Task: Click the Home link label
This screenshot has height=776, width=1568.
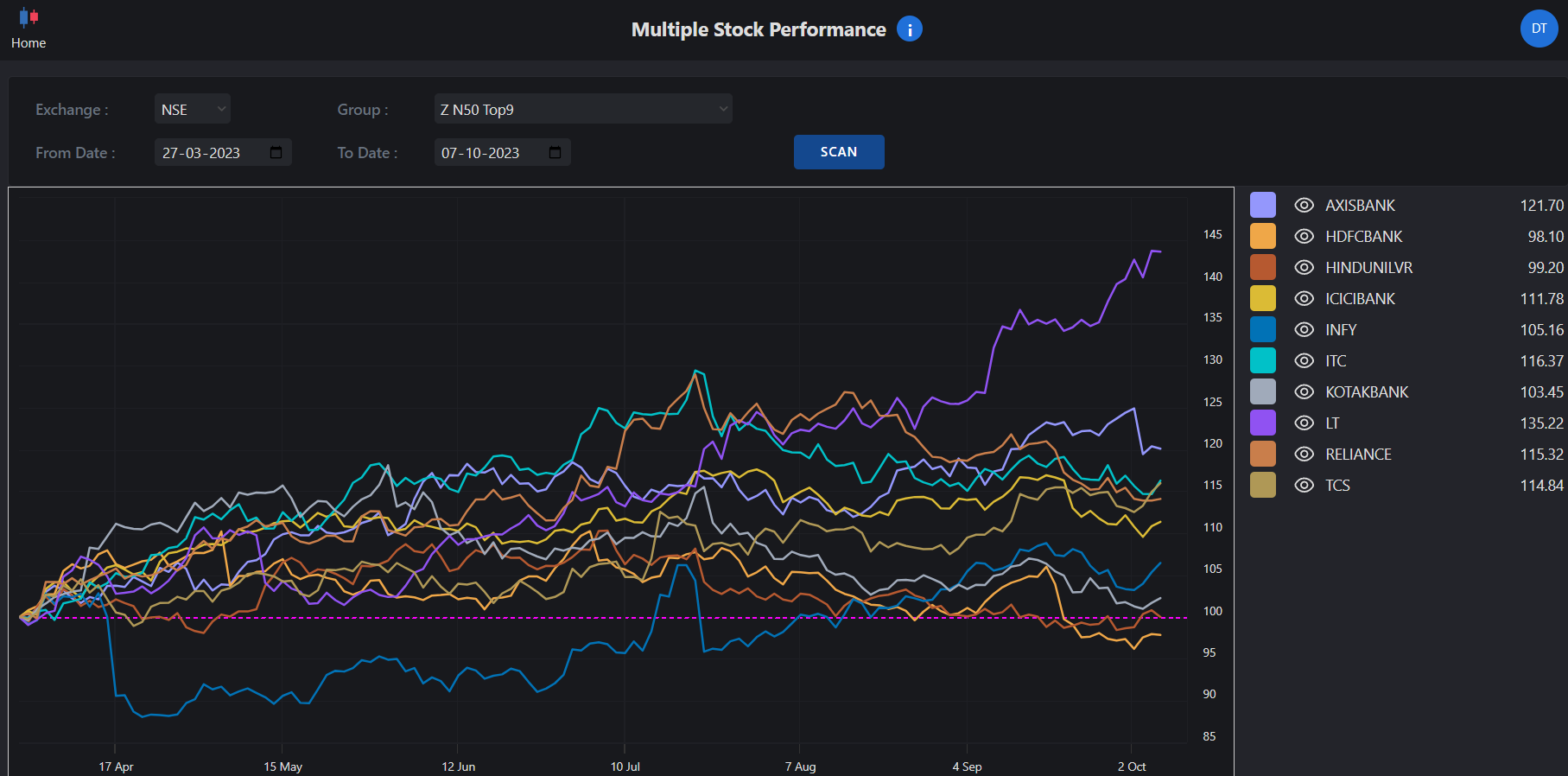Action: (x=29, y=43)
